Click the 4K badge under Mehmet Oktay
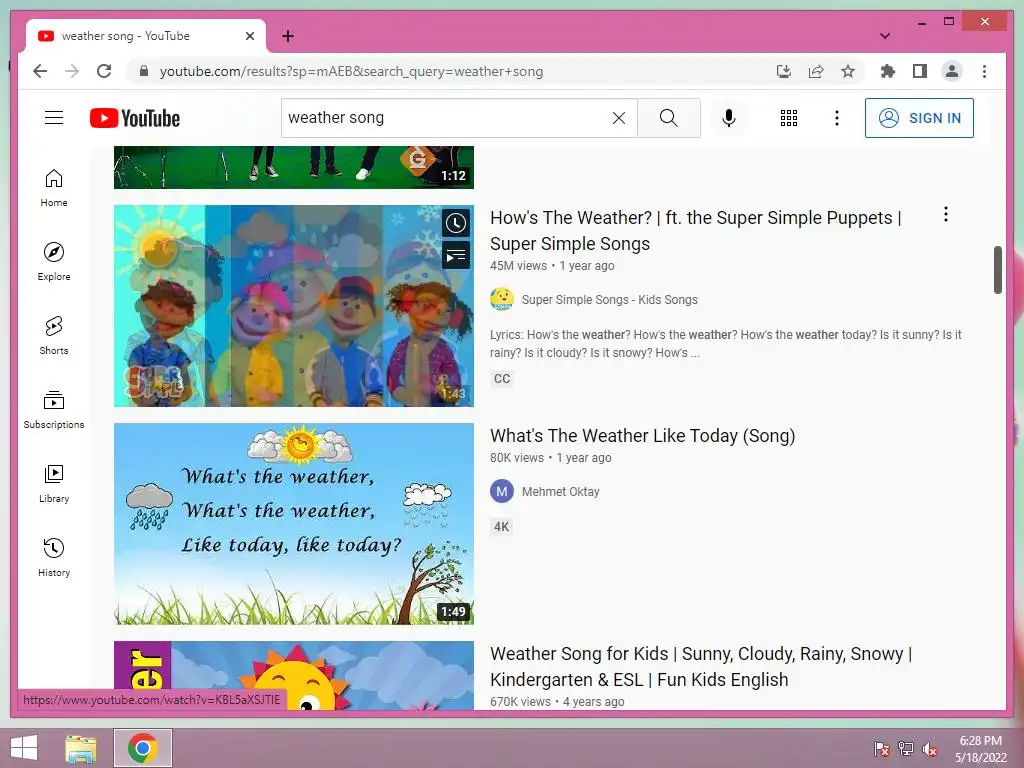 coord(502,527)
